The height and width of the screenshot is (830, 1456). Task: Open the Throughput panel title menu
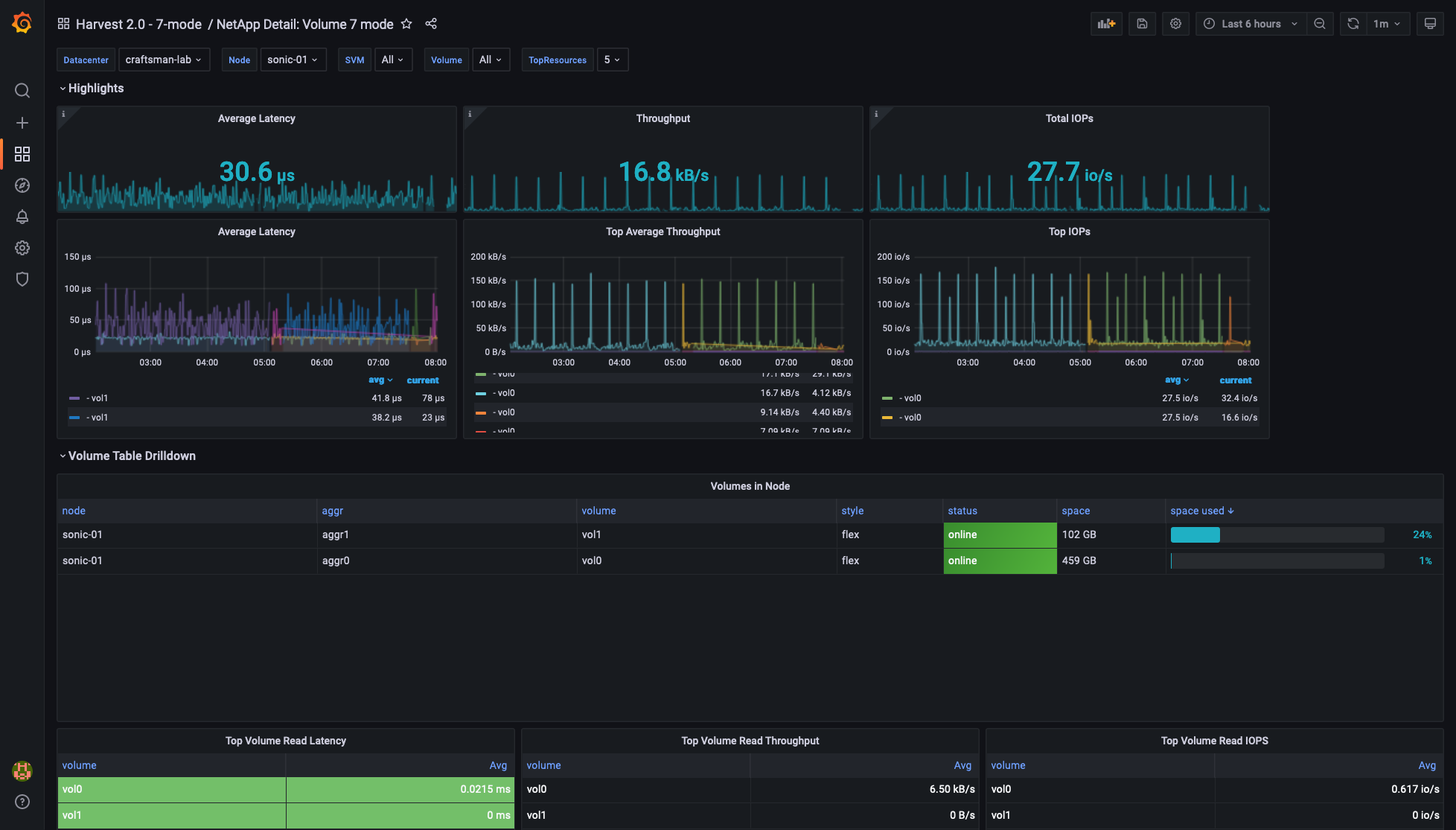point(662,118)
